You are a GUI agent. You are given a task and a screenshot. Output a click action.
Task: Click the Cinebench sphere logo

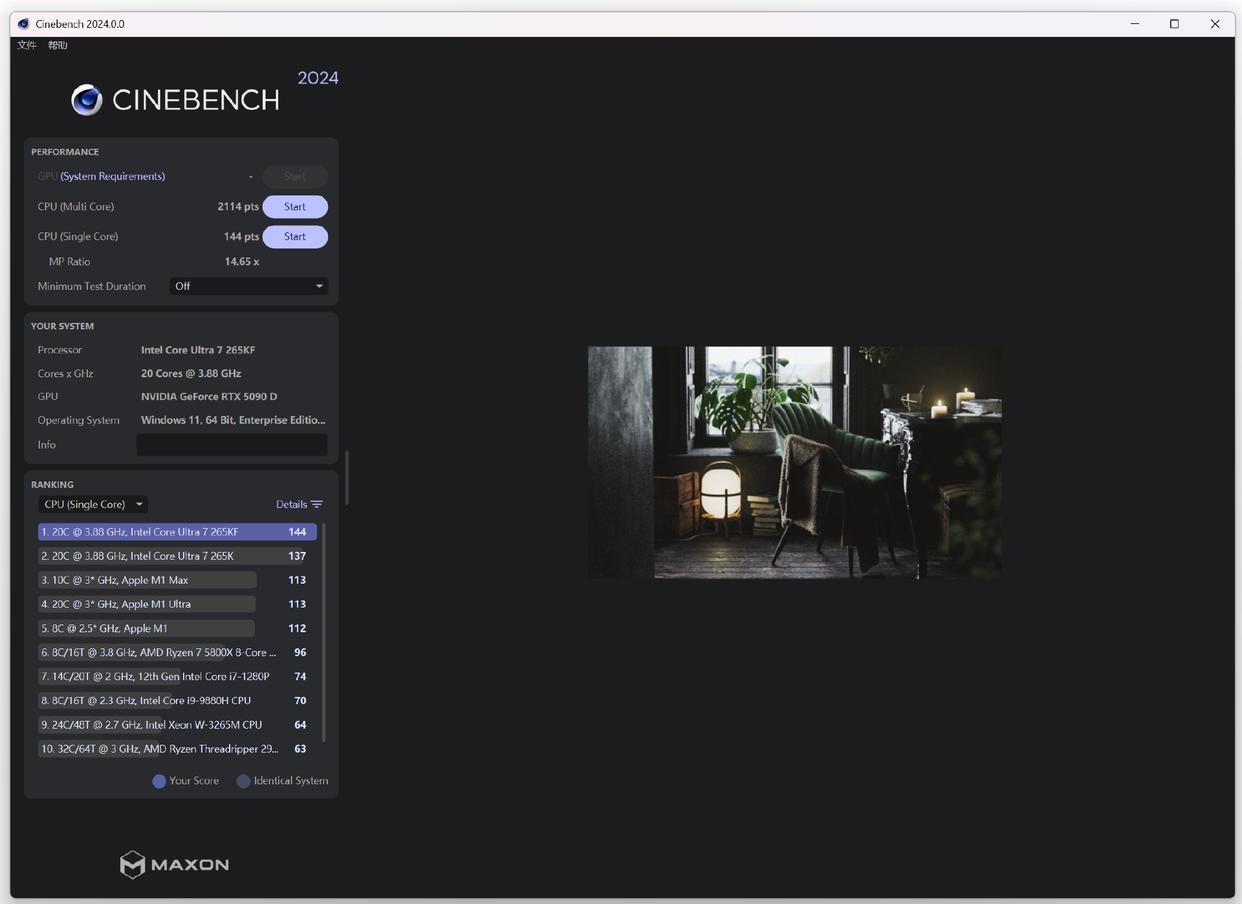[87, 100]
